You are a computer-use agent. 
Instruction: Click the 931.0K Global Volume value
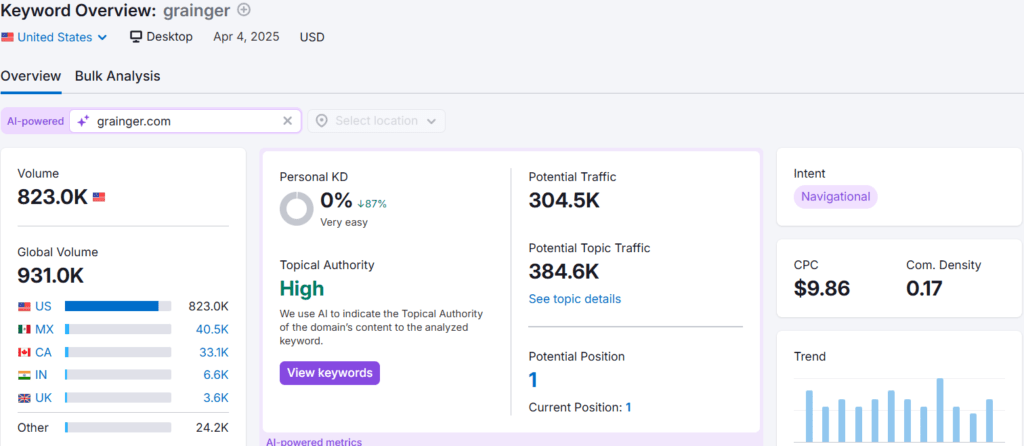click(51, 275)
